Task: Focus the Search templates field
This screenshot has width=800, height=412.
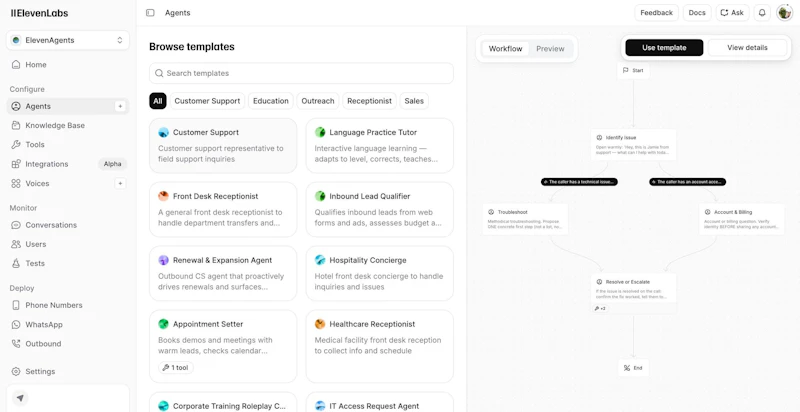Action: pos(301,73)
